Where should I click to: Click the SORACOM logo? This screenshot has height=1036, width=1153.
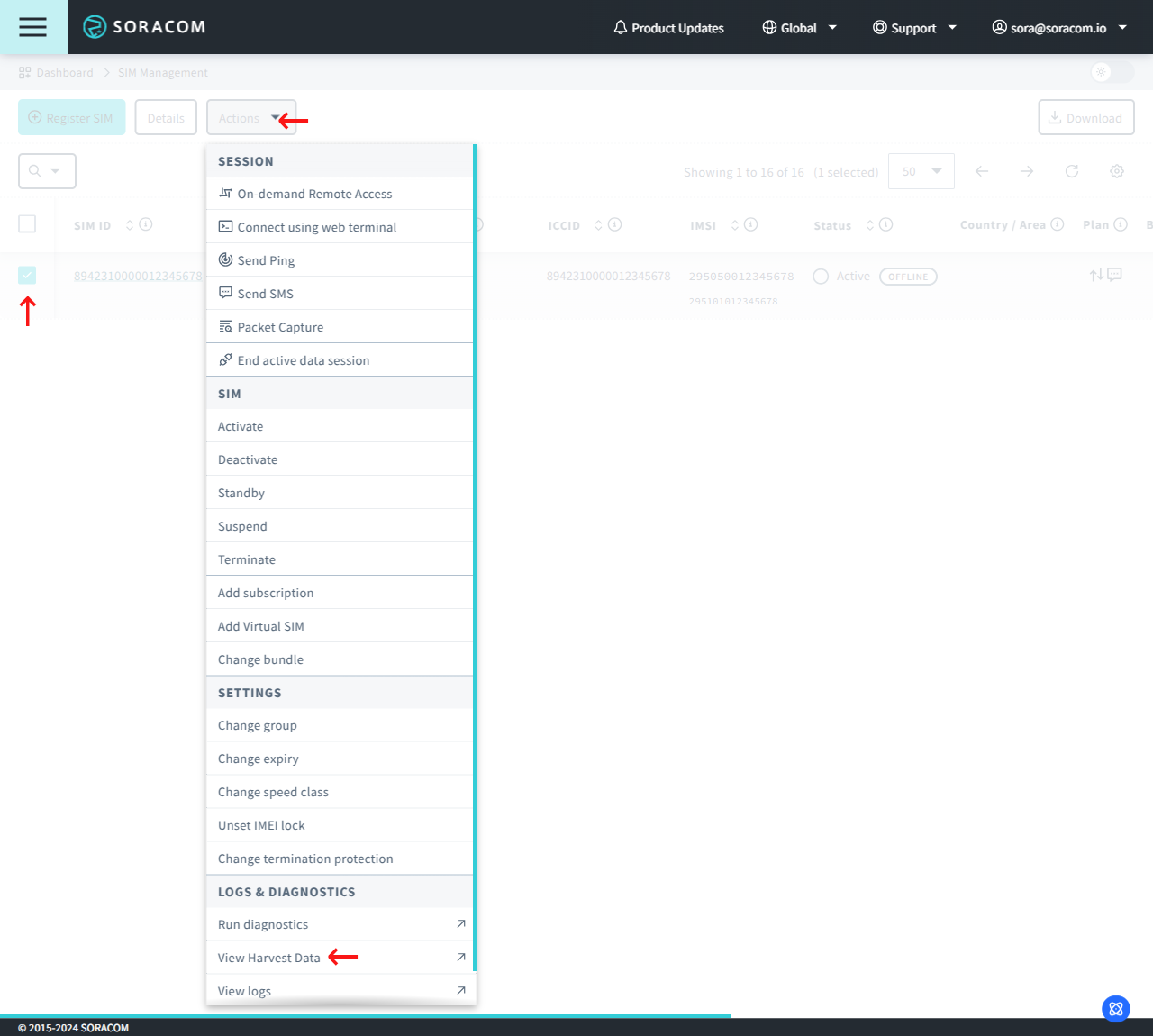[144, 27]
